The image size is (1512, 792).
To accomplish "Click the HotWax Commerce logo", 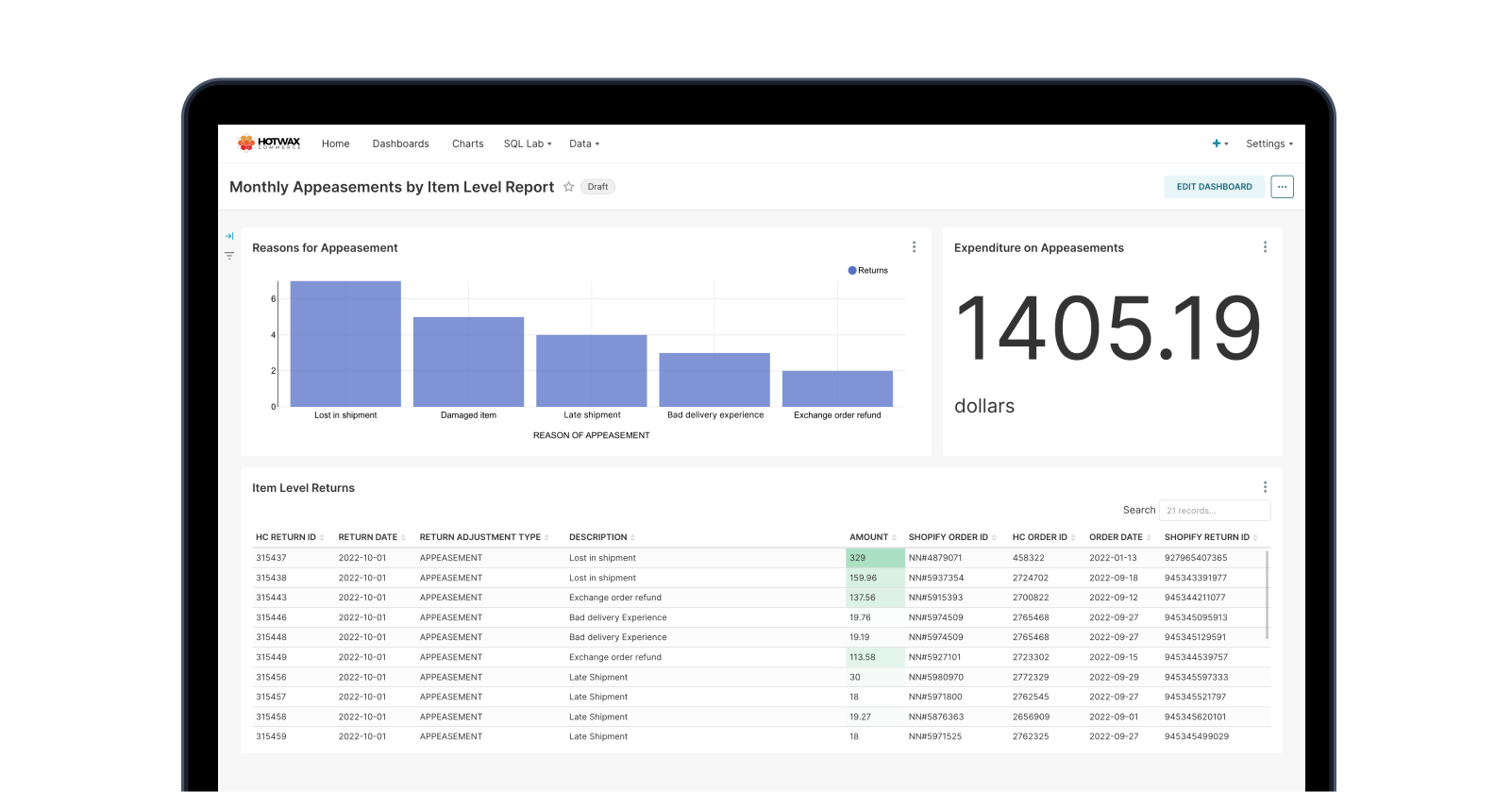I will 269,143.
